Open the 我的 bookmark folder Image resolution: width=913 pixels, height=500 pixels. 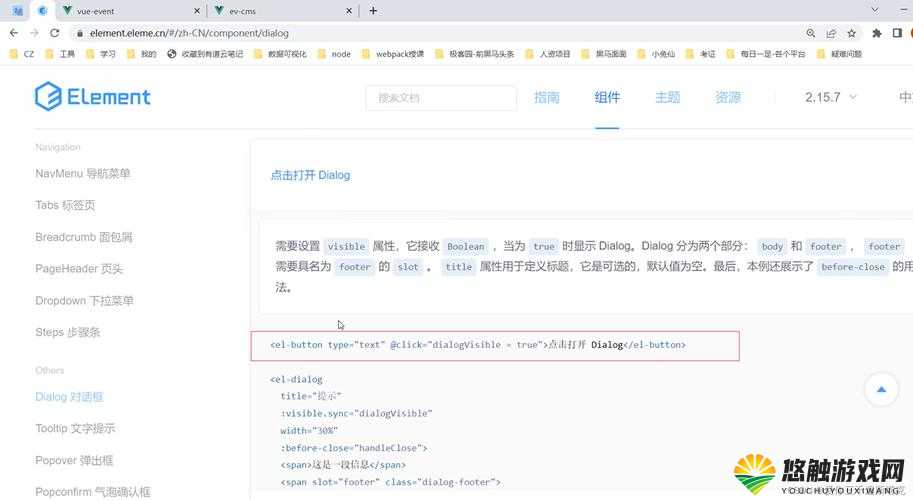coord(141,54)
